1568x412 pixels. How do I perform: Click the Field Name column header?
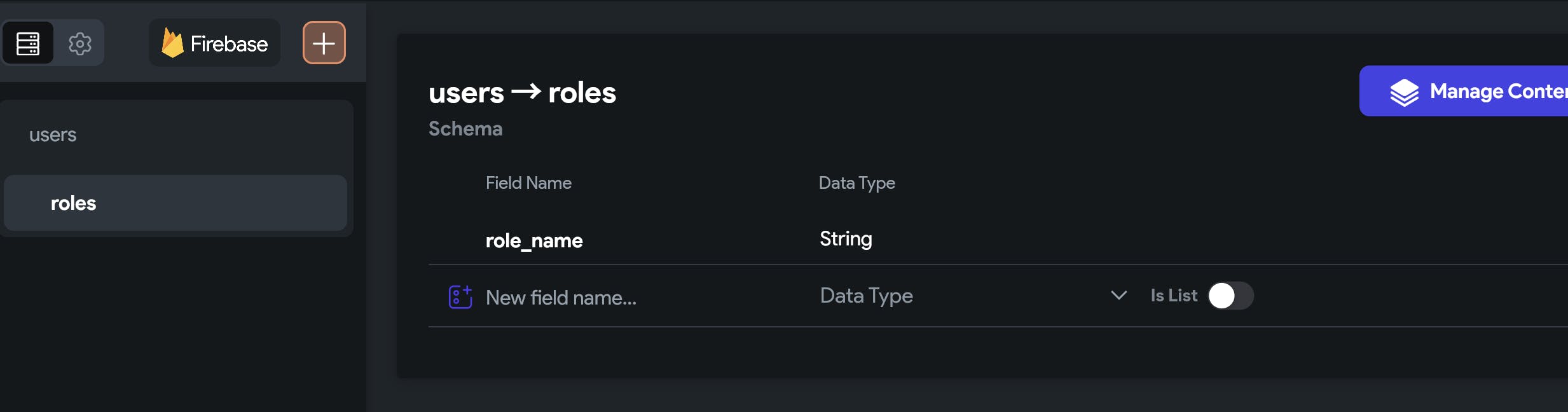[528, 183]
